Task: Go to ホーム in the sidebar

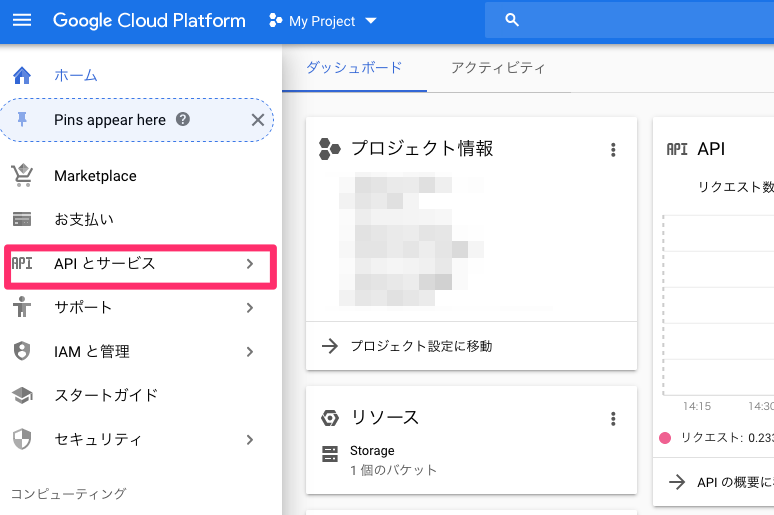Action: point(76,76)
